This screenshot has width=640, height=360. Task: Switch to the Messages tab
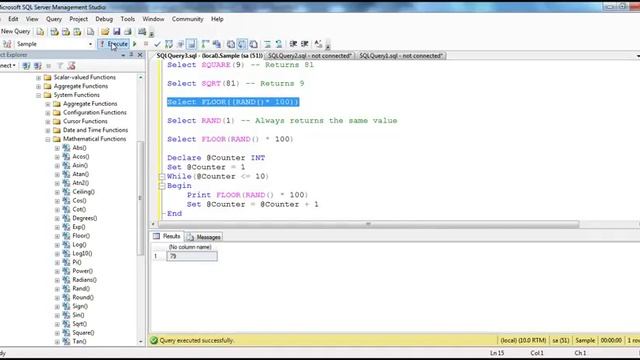pyautogui.click(x=204, y=237)
